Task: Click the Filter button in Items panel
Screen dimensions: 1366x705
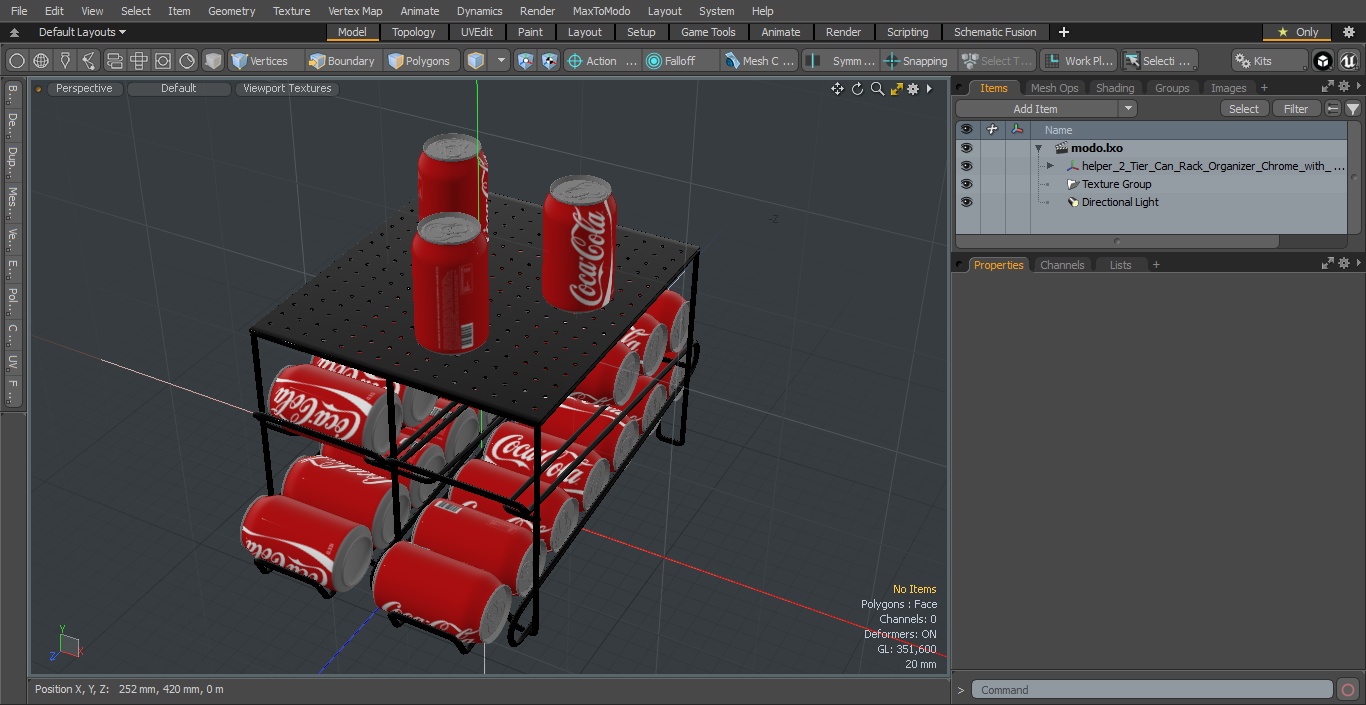Action: (1296, 109)
